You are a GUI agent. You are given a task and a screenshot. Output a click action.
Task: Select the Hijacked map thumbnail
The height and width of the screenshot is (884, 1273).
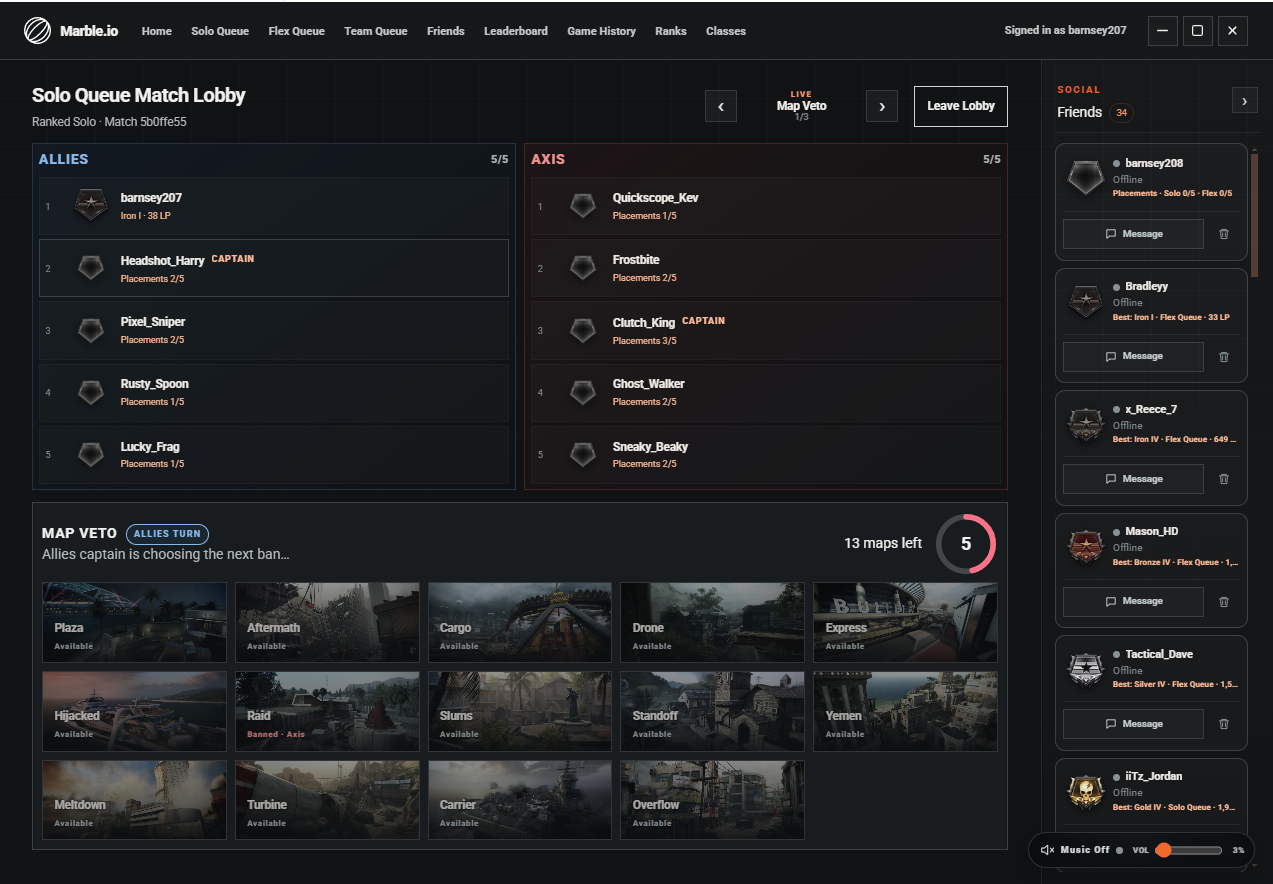134,711
